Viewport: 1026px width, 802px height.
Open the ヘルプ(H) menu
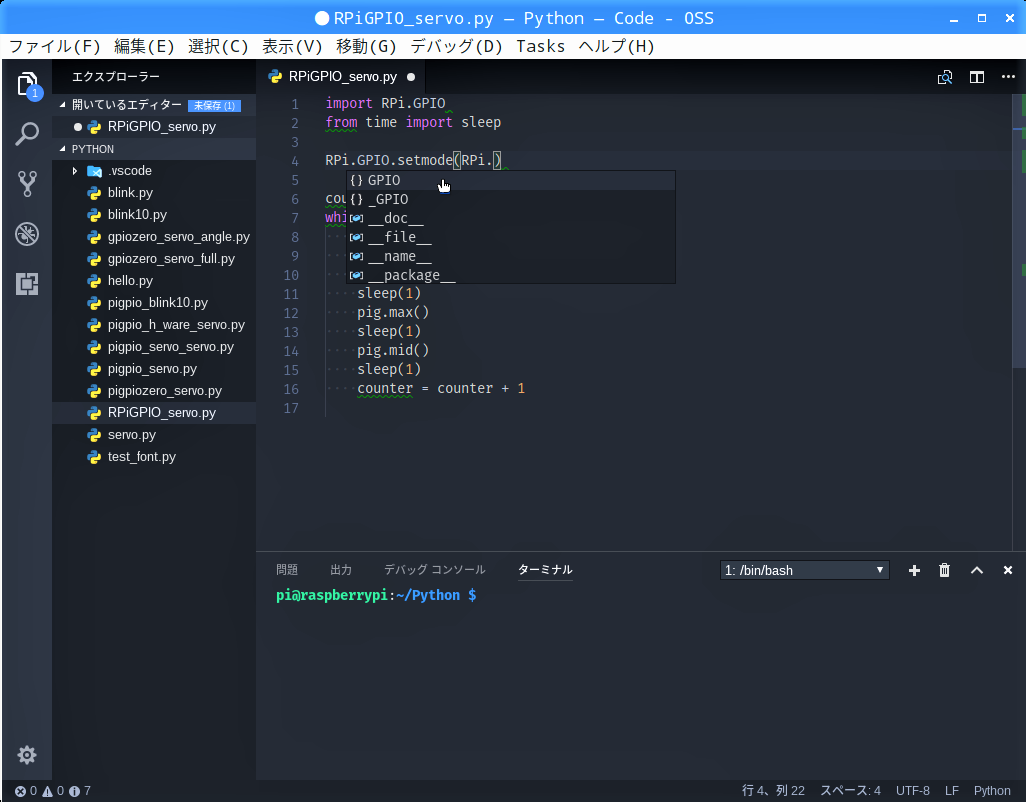coord(616,46)
